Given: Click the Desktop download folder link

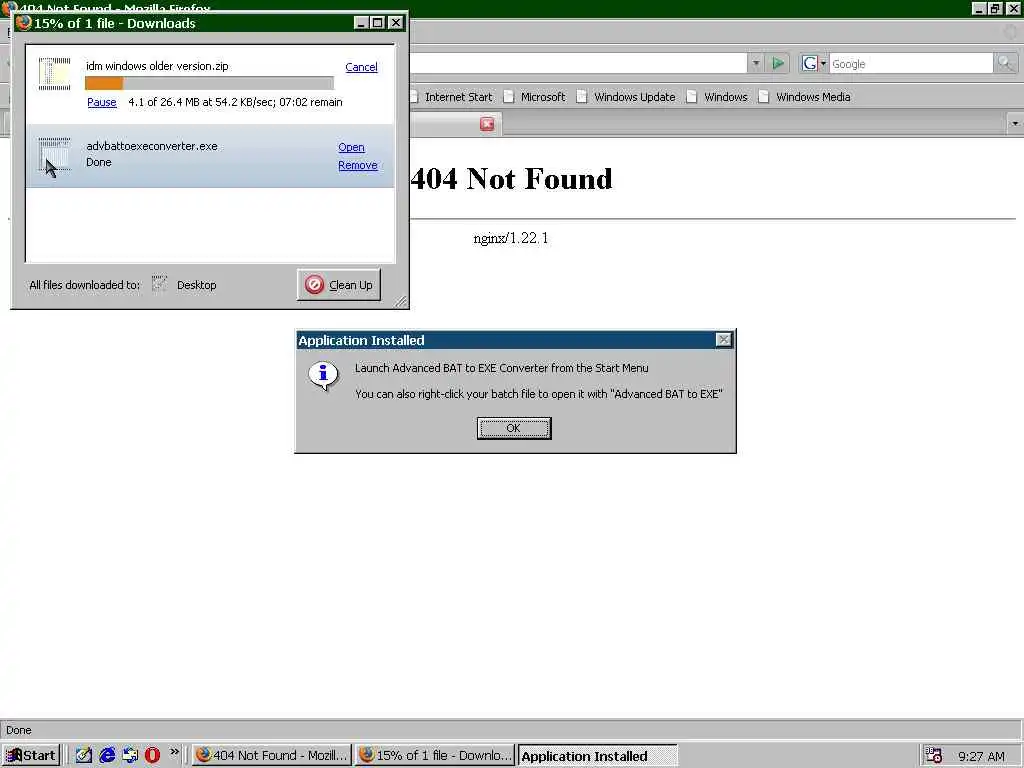Looking at the screenshot, I should pyautogui.click(x=197, y=285).
